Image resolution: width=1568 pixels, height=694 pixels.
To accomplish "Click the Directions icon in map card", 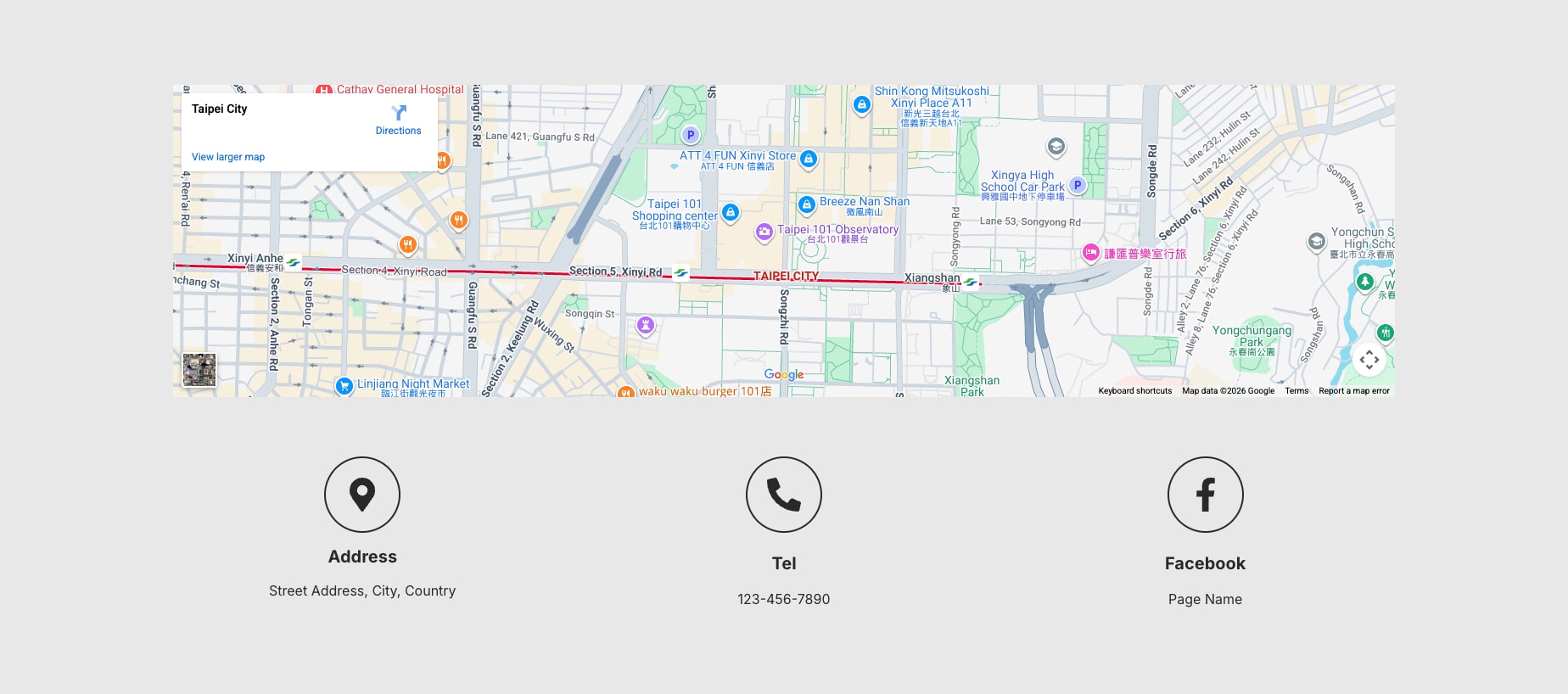I will pos(398,113).
